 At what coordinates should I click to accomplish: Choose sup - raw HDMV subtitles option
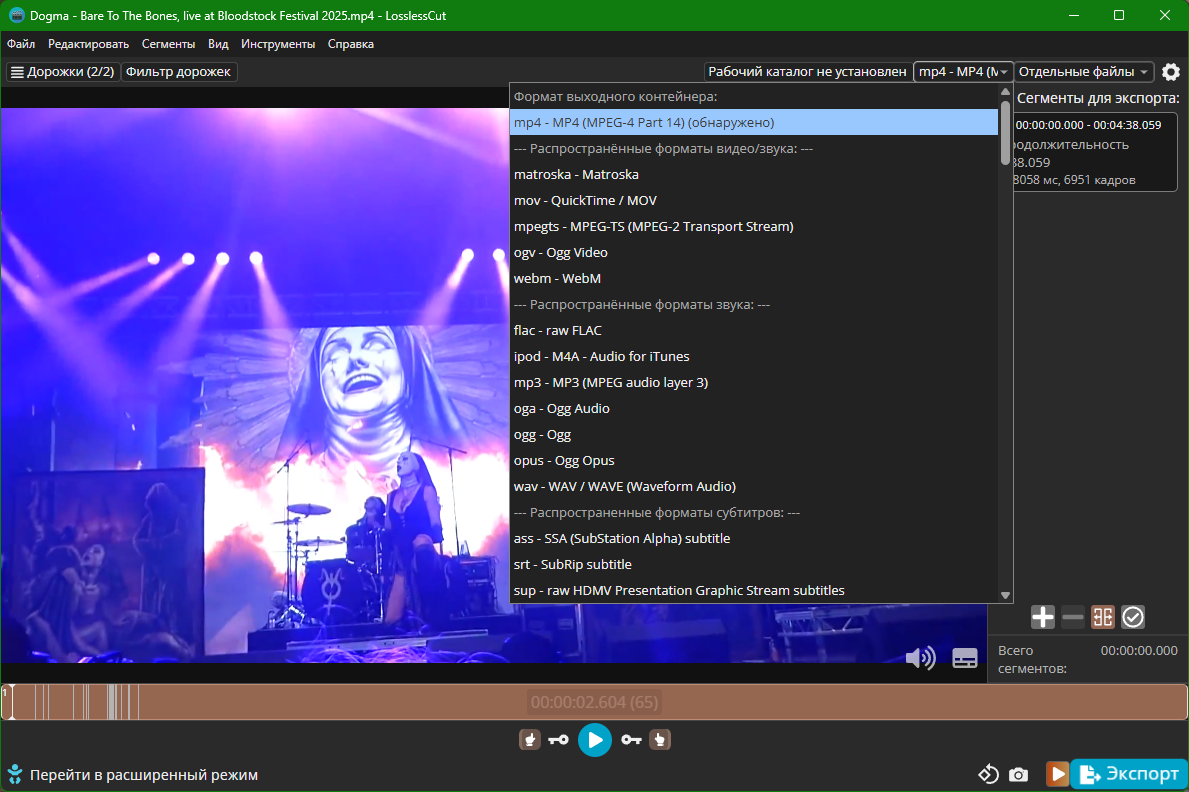(x=754, y=590)
